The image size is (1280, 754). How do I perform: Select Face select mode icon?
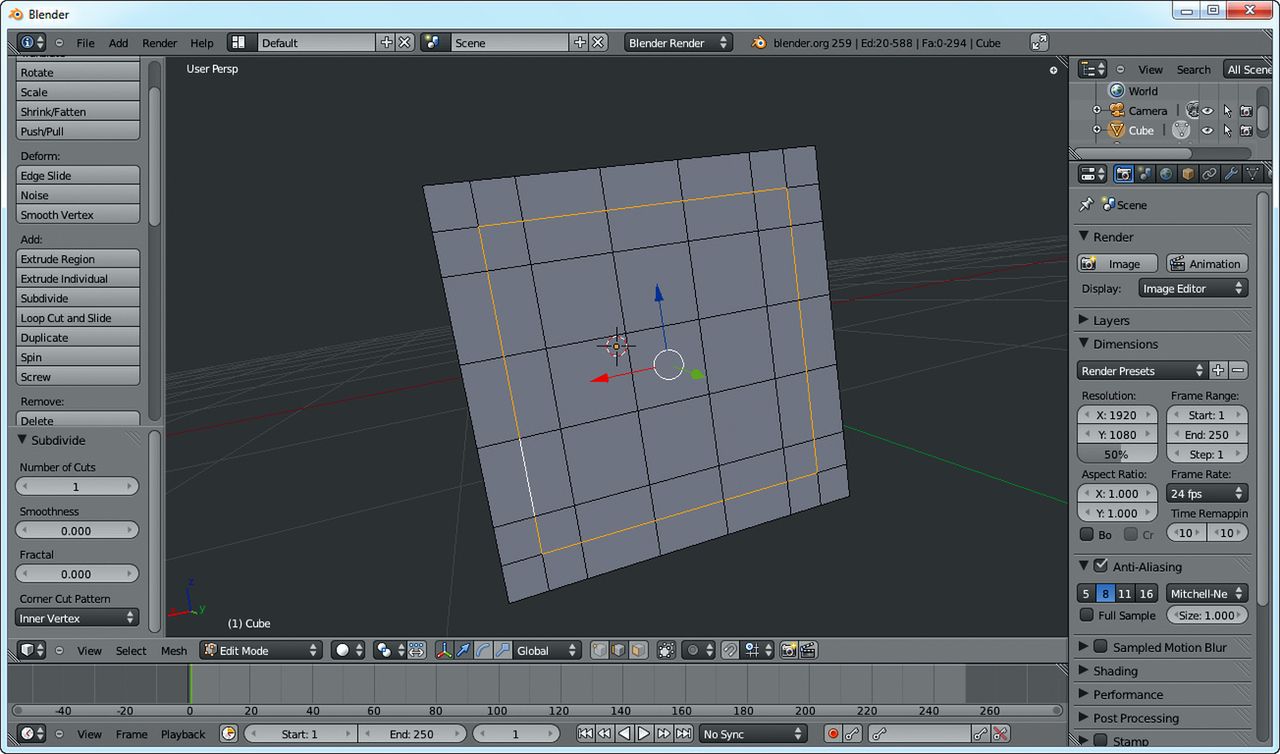click(x=638, y=650)
